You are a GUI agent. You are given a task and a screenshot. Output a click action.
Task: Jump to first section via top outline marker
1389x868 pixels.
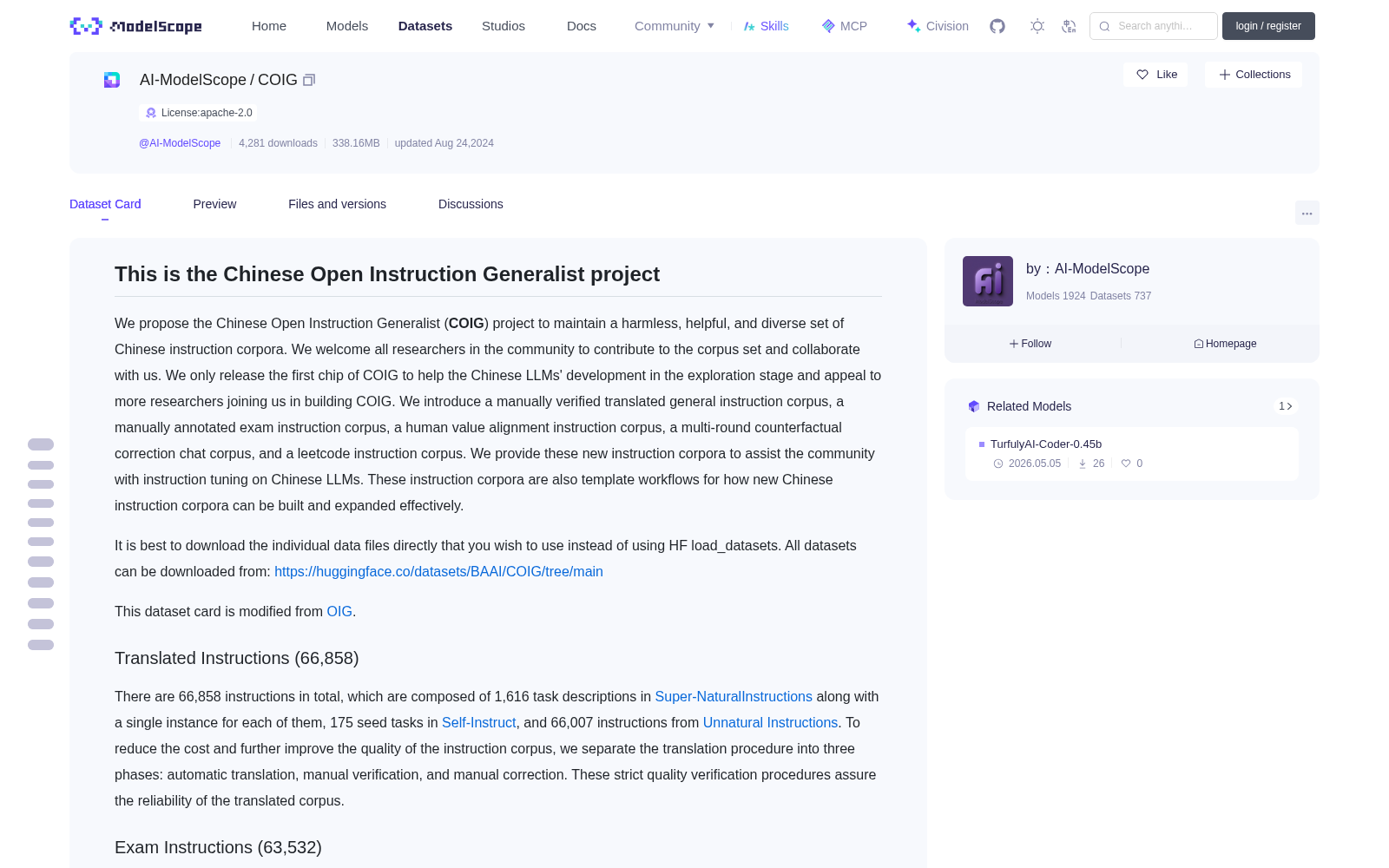point(41,444)
